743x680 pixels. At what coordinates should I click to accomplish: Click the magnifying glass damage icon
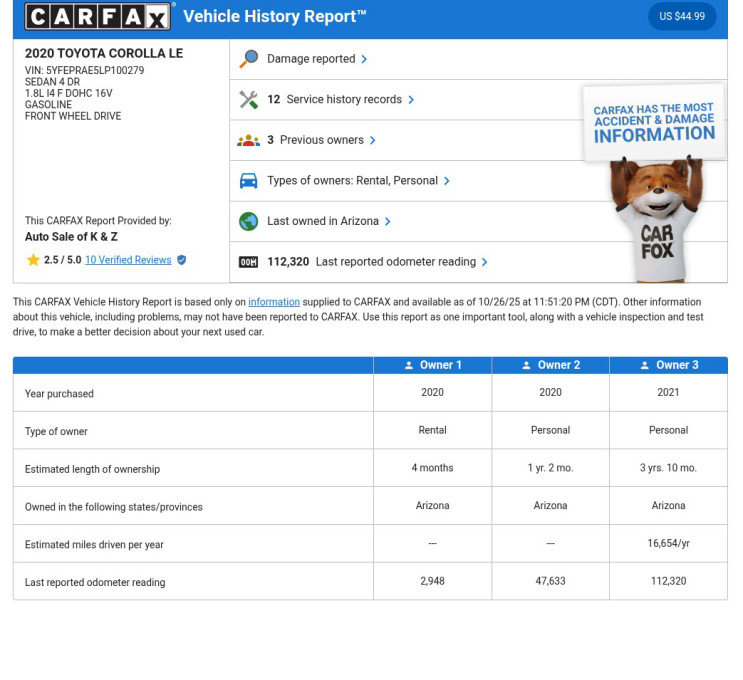tap(249, 59)
